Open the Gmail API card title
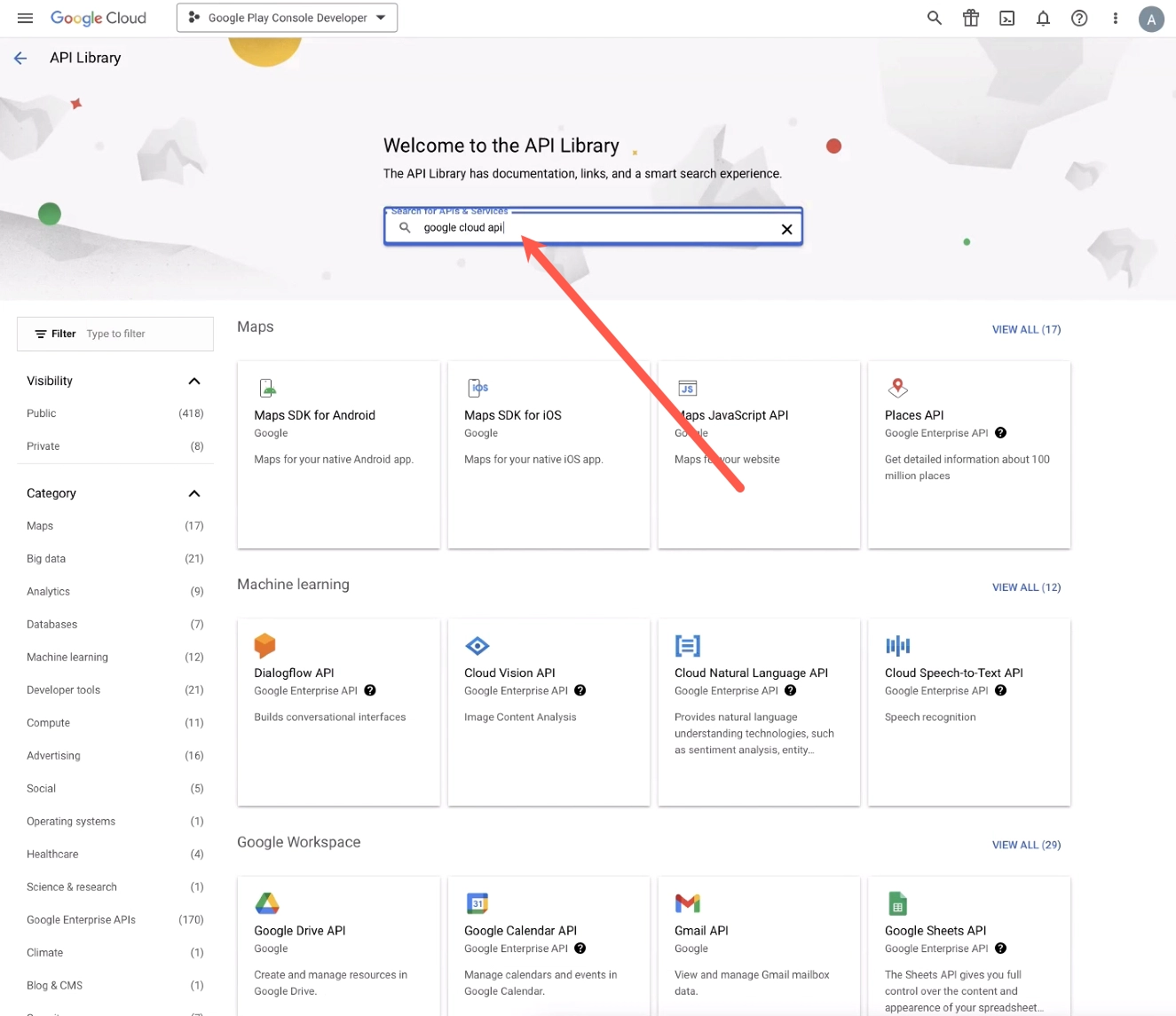The width and height of the screenshot is (1176, 1016). click(701, 931)
